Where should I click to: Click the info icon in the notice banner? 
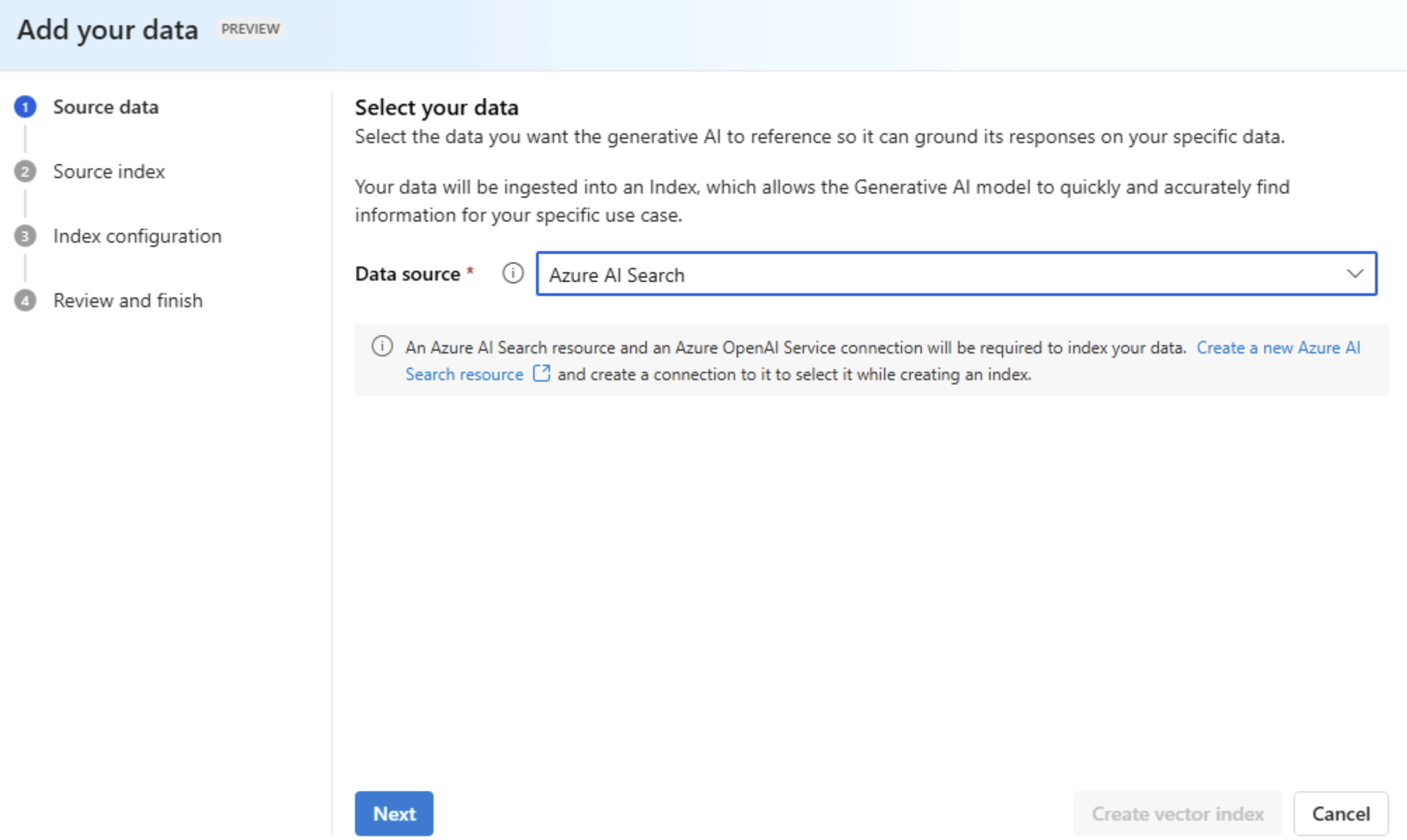tap(382, 346)
